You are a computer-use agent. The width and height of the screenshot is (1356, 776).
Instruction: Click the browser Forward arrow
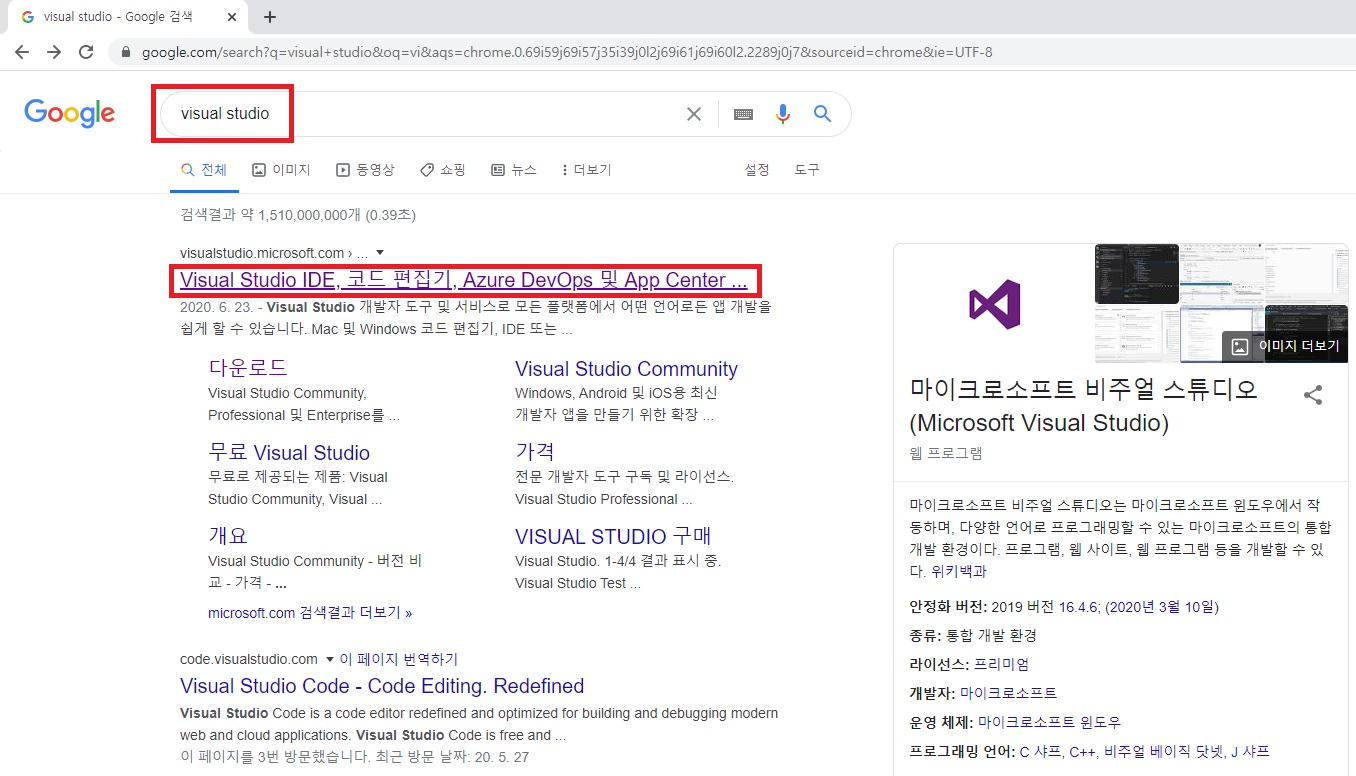point(54,52)
